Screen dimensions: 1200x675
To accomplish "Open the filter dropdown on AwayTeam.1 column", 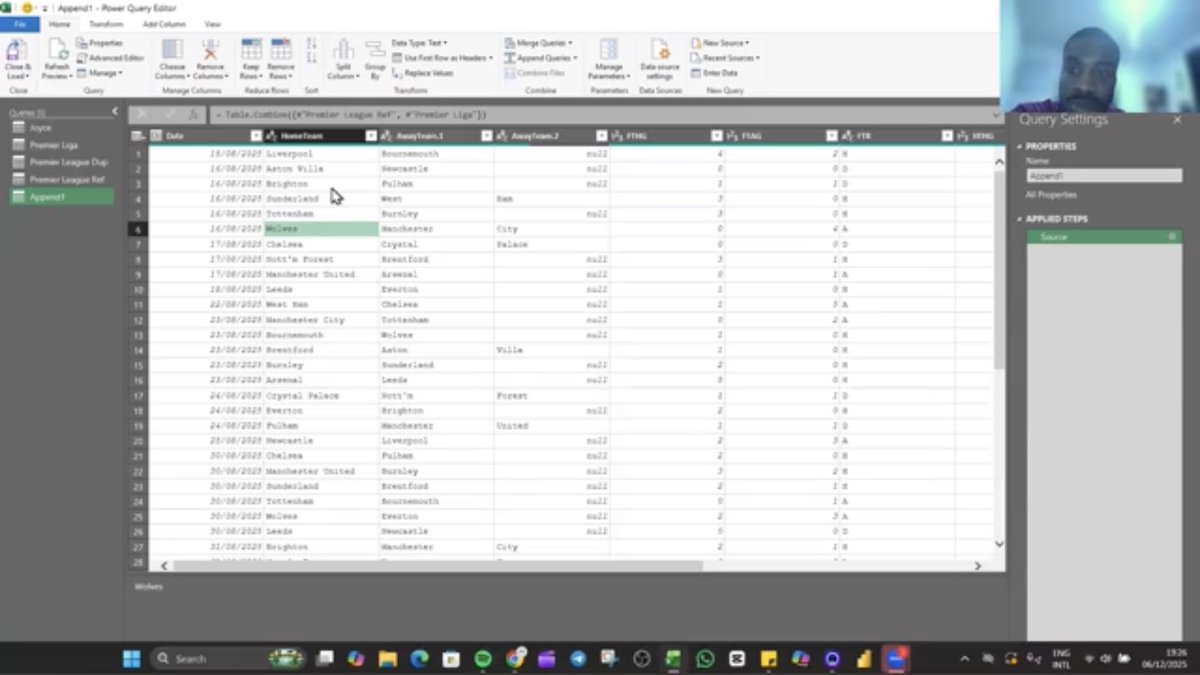I will [486, 135].
